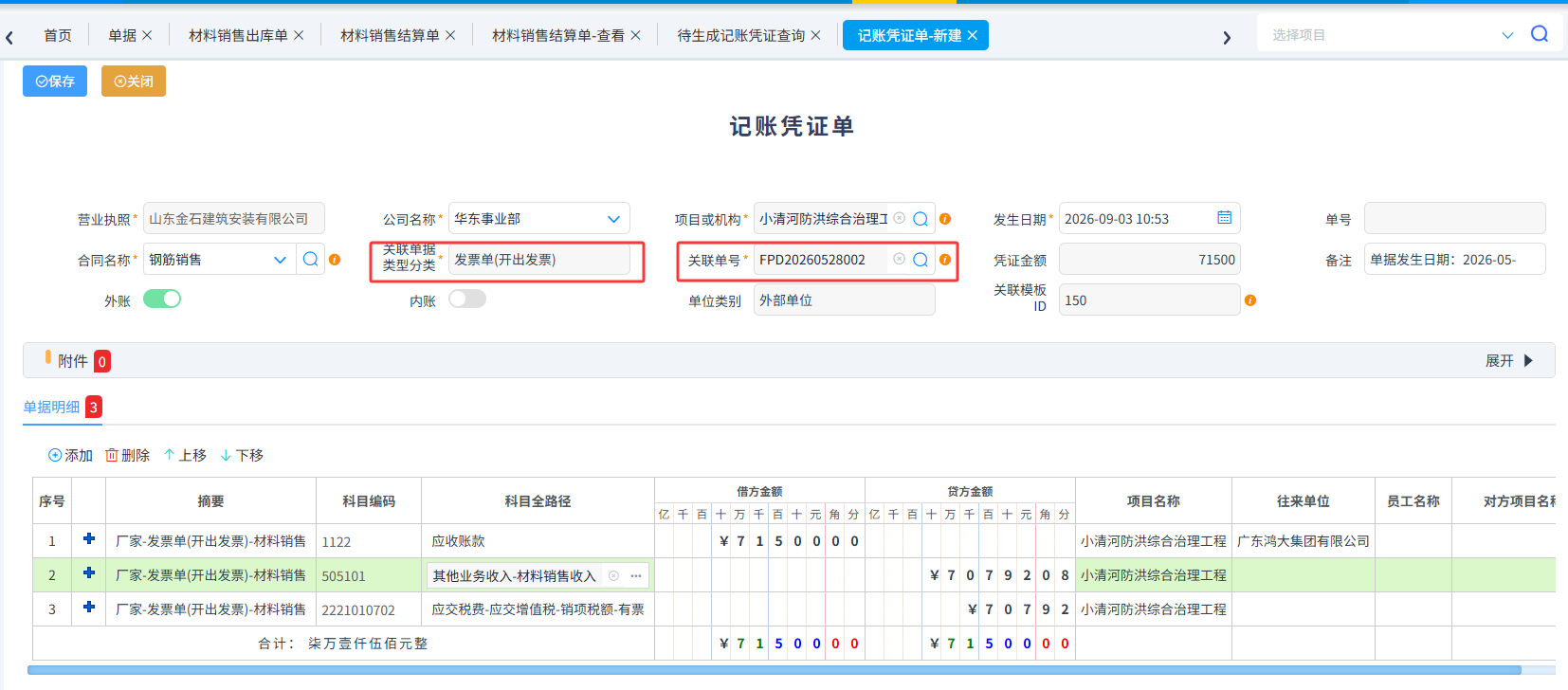Viewport: 1568px width, 690px height.
Task: Click the search icon next to 合同名称
Action: [x=310, y=260]
